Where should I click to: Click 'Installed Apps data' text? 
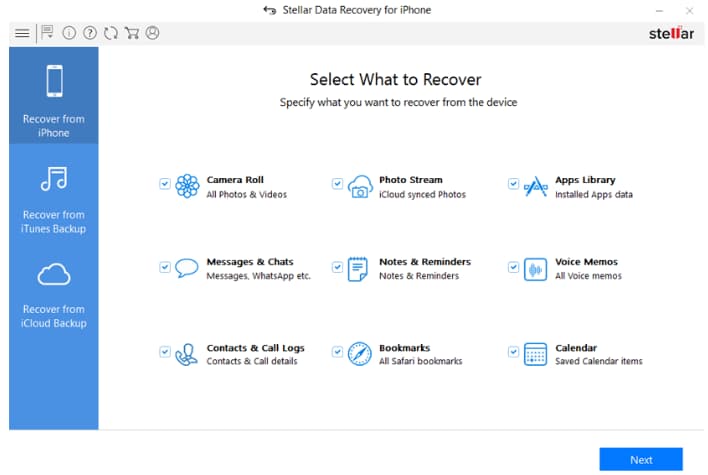[x=594, y=195]
